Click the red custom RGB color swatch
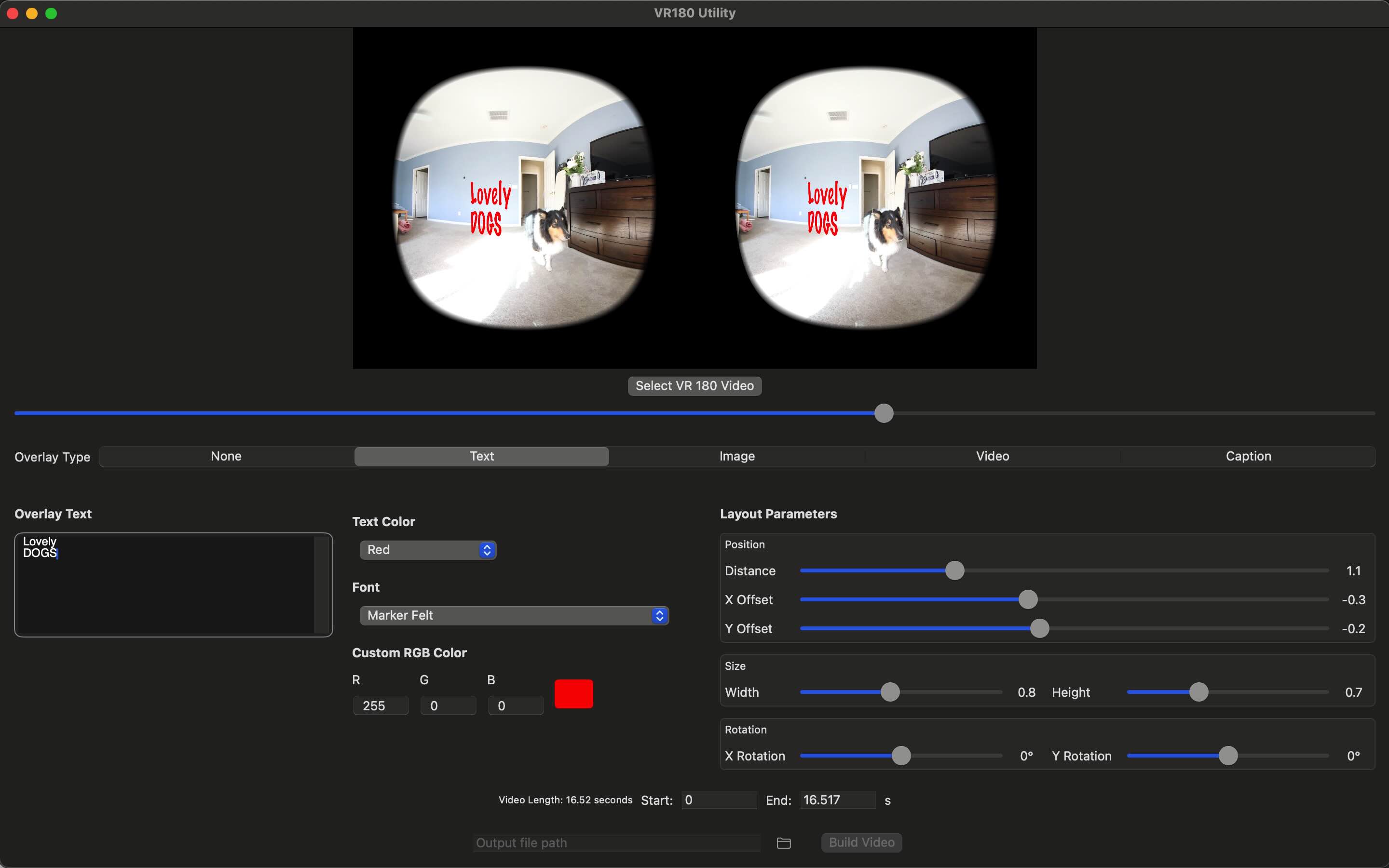Image resolution: width=1389 pixels, height=868 pixels. click(x=573, y=693)
